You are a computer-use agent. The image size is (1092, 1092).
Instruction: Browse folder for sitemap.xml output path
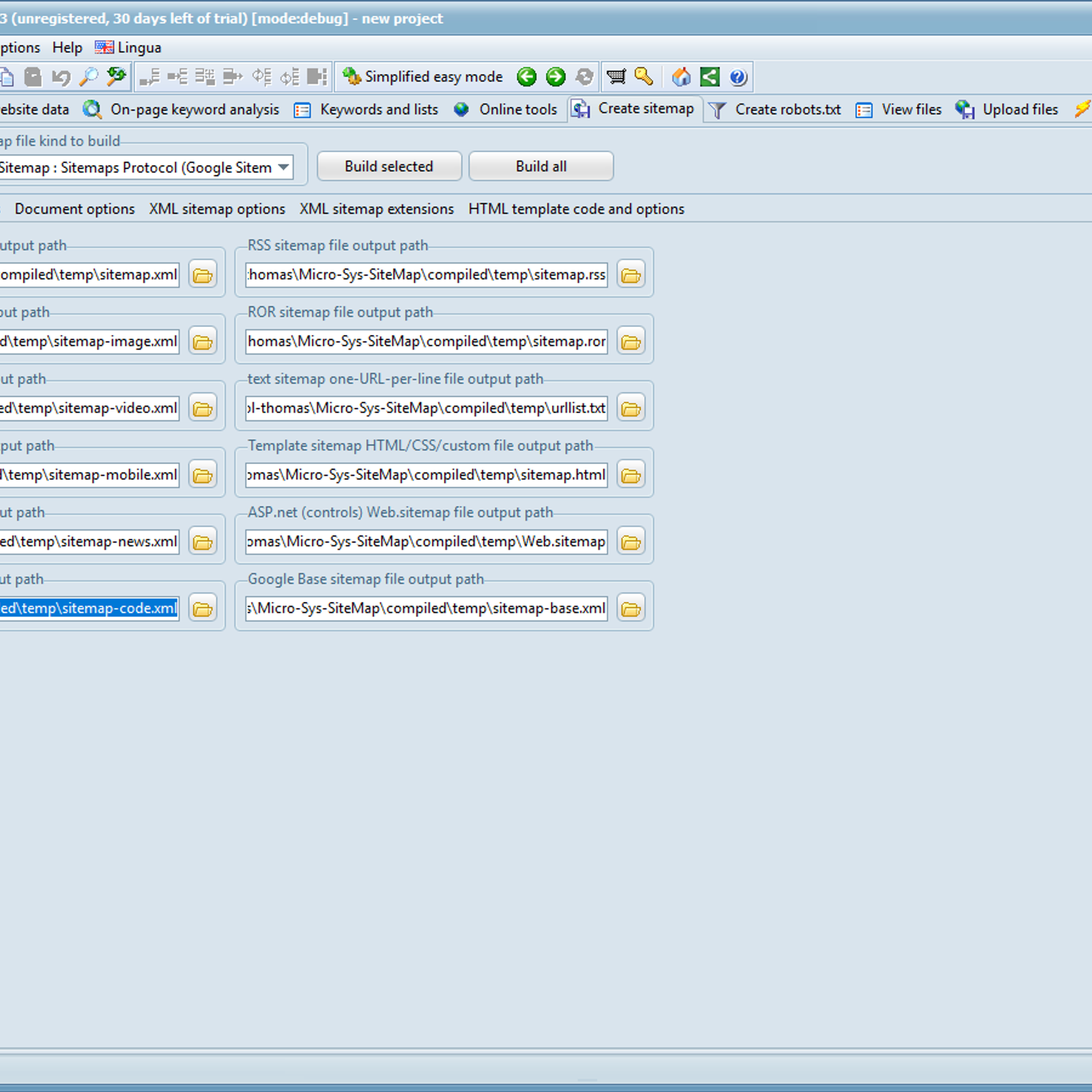[203, 275]
